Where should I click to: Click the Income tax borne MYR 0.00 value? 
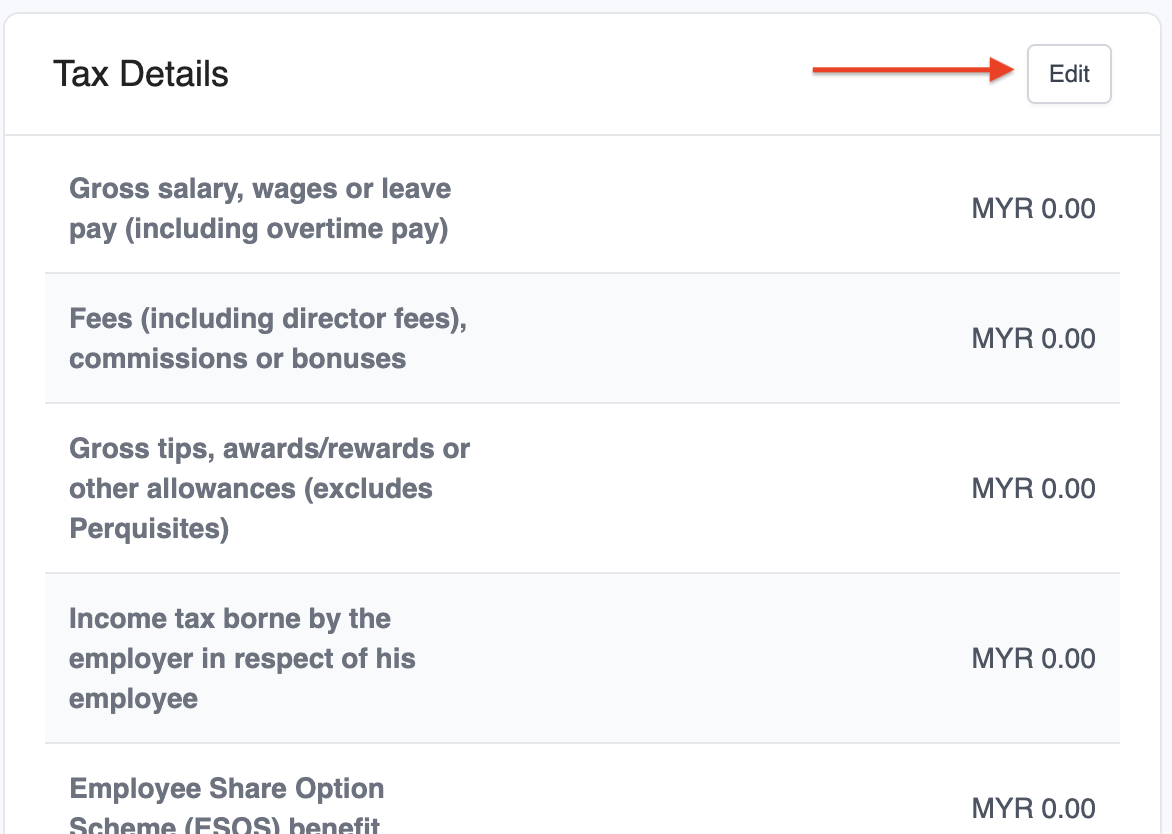(x=1033, y=659)
